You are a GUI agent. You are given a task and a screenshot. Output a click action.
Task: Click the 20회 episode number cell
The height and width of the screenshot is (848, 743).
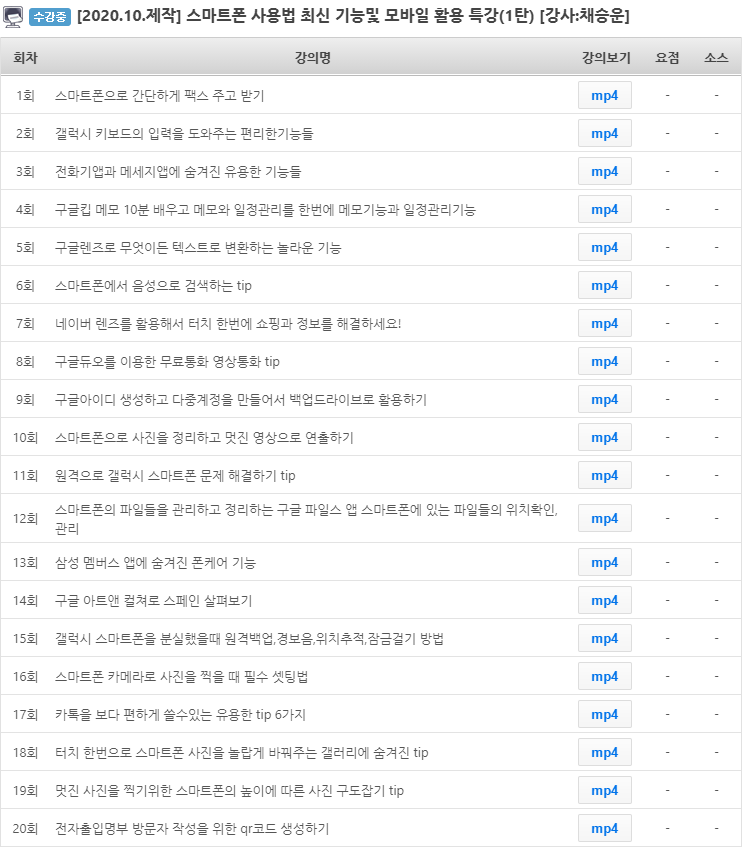25,829
